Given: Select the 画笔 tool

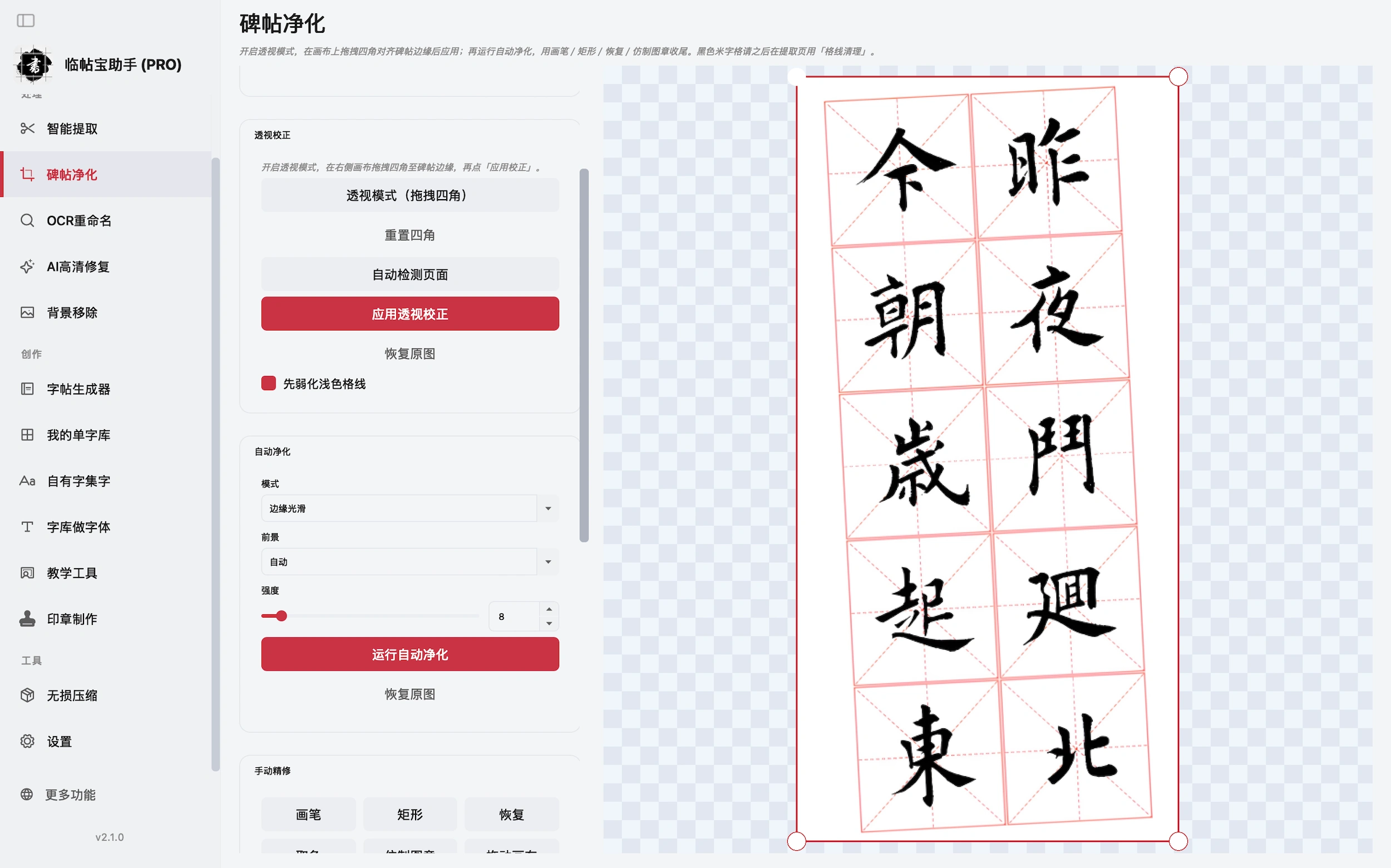Looking at the screenshot, I should [x=308, y=814].
